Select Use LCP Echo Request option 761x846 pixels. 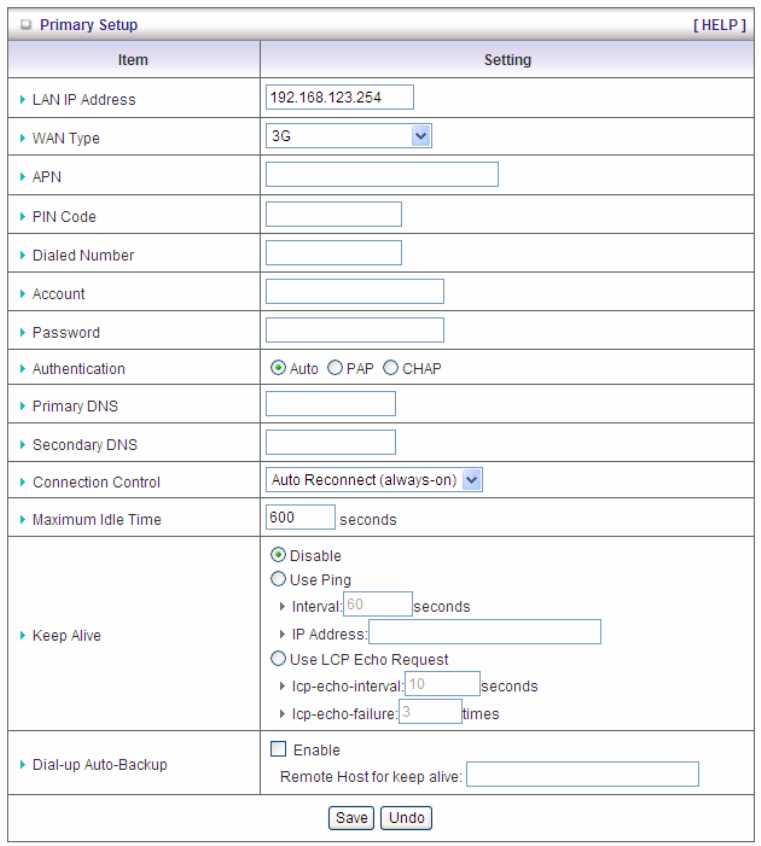point(278,659)
